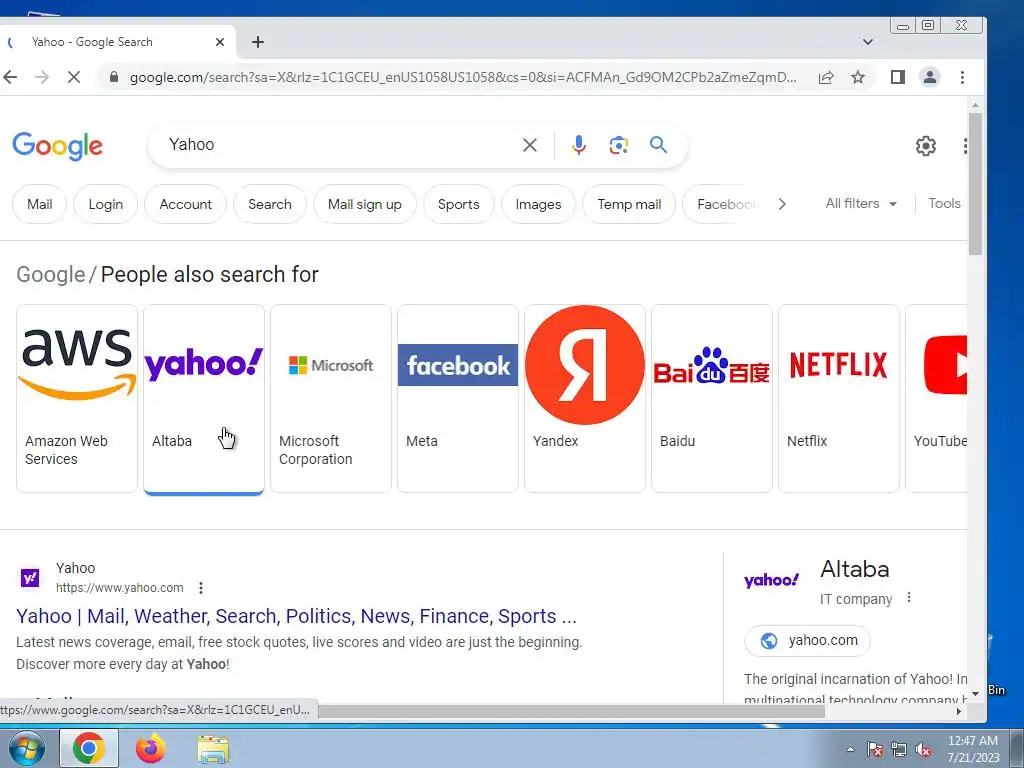The image size is (1024, 768).
Task: Click the browser back arrow
Action: point(10,77)
